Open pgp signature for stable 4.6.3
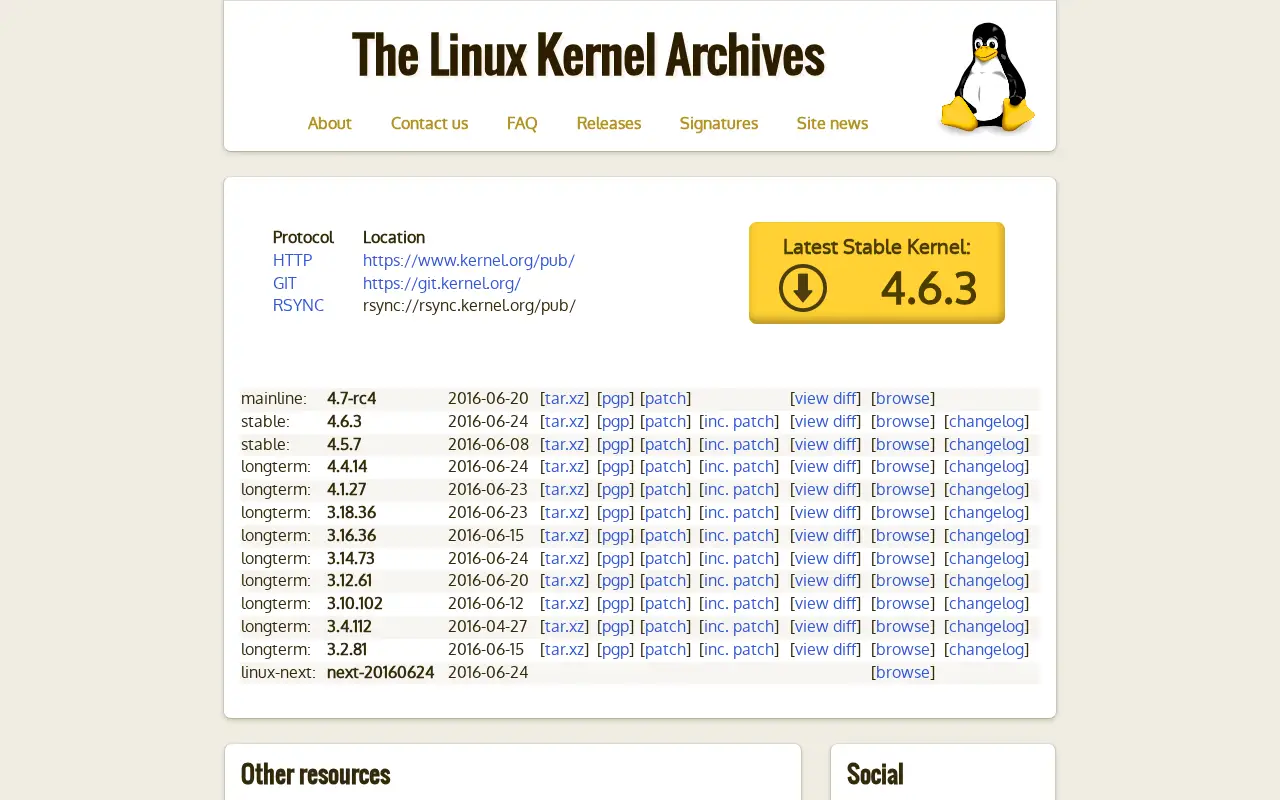 (x=615, y=421)
